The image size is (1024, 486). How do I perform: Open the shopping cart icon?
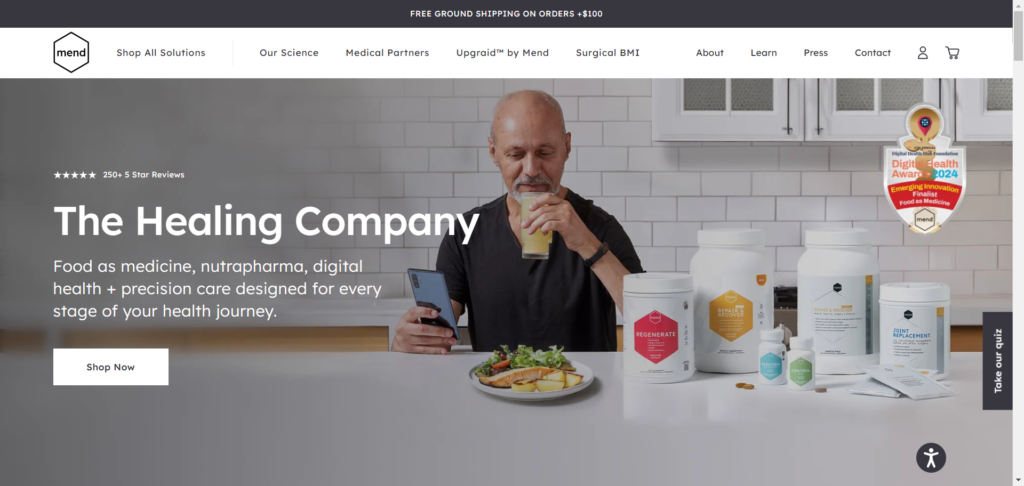tap(952, 53)
